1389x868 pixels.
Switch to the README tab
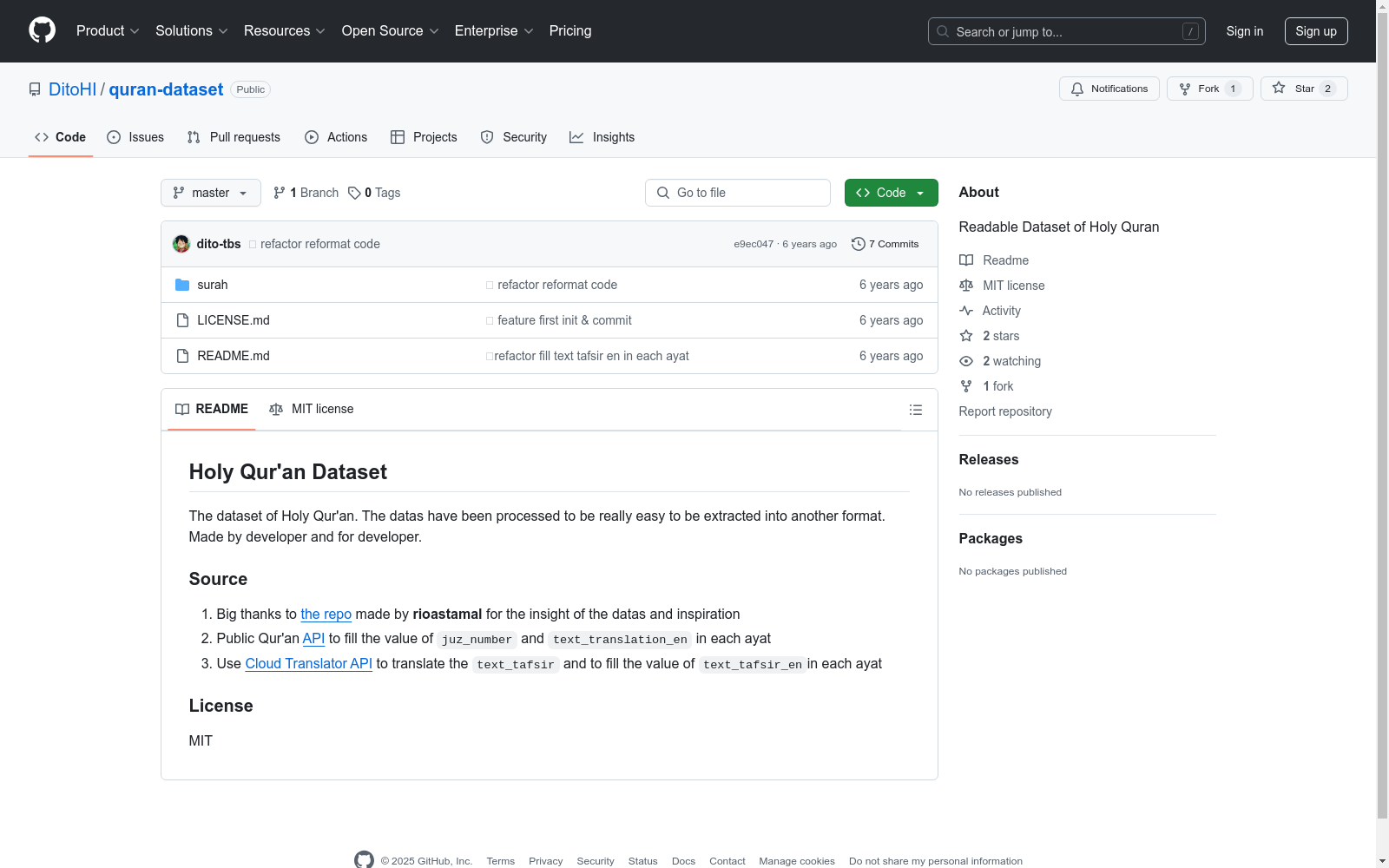(212, 409)
